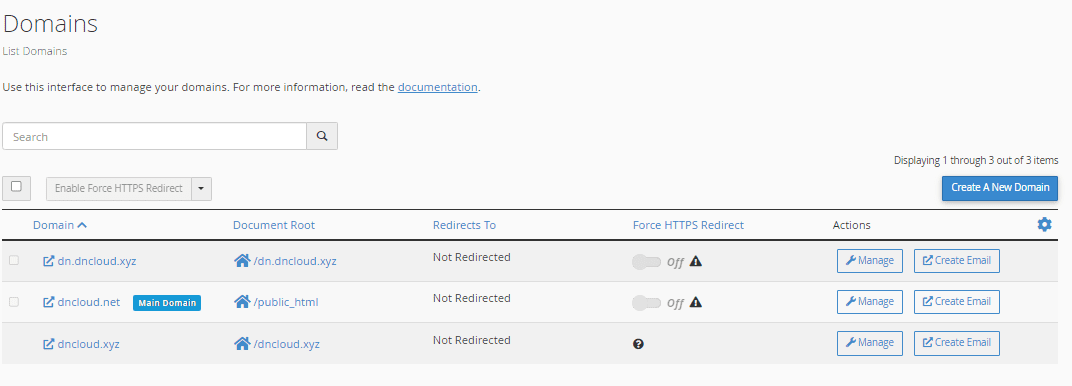
Task: Click home icon beside /dncloud.xyz root
Action: (x=242, y=343)
